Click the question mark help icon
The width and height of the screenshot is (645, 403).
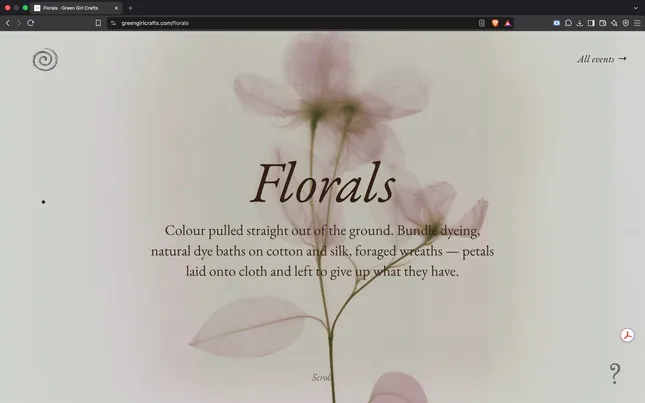point(615,373)
